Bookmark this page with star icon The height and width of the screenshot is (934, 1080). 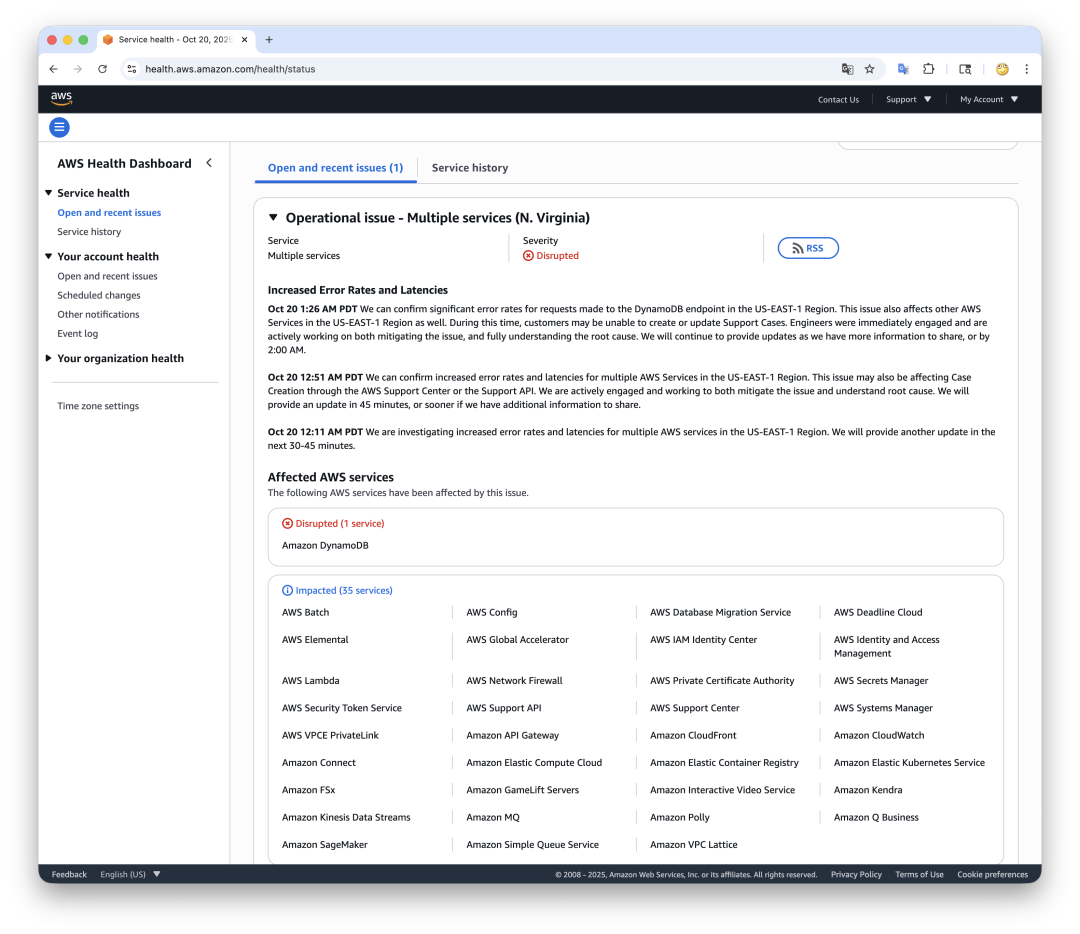point(870,69)
